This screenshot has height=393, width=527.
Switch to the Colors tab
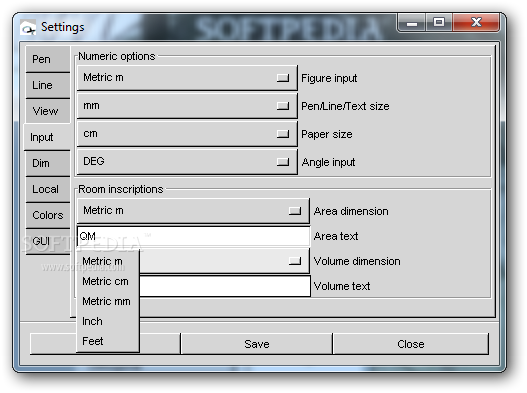click(48, 215)
